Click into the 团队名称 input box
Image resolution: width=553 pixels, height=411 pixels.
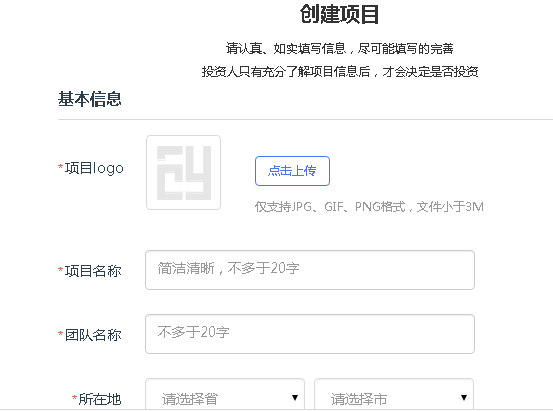pyautogui.click(x=310, y=334)
